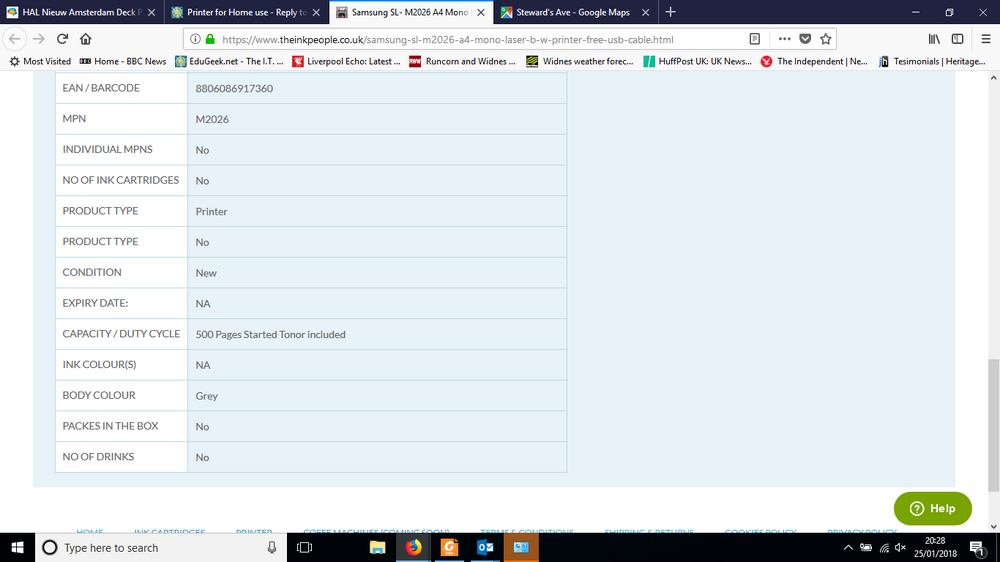Viewport: 1000px width, 562px height.
Task: Open Task View on the taskbar
Action: pyautogui.click(x=305, y=547)
